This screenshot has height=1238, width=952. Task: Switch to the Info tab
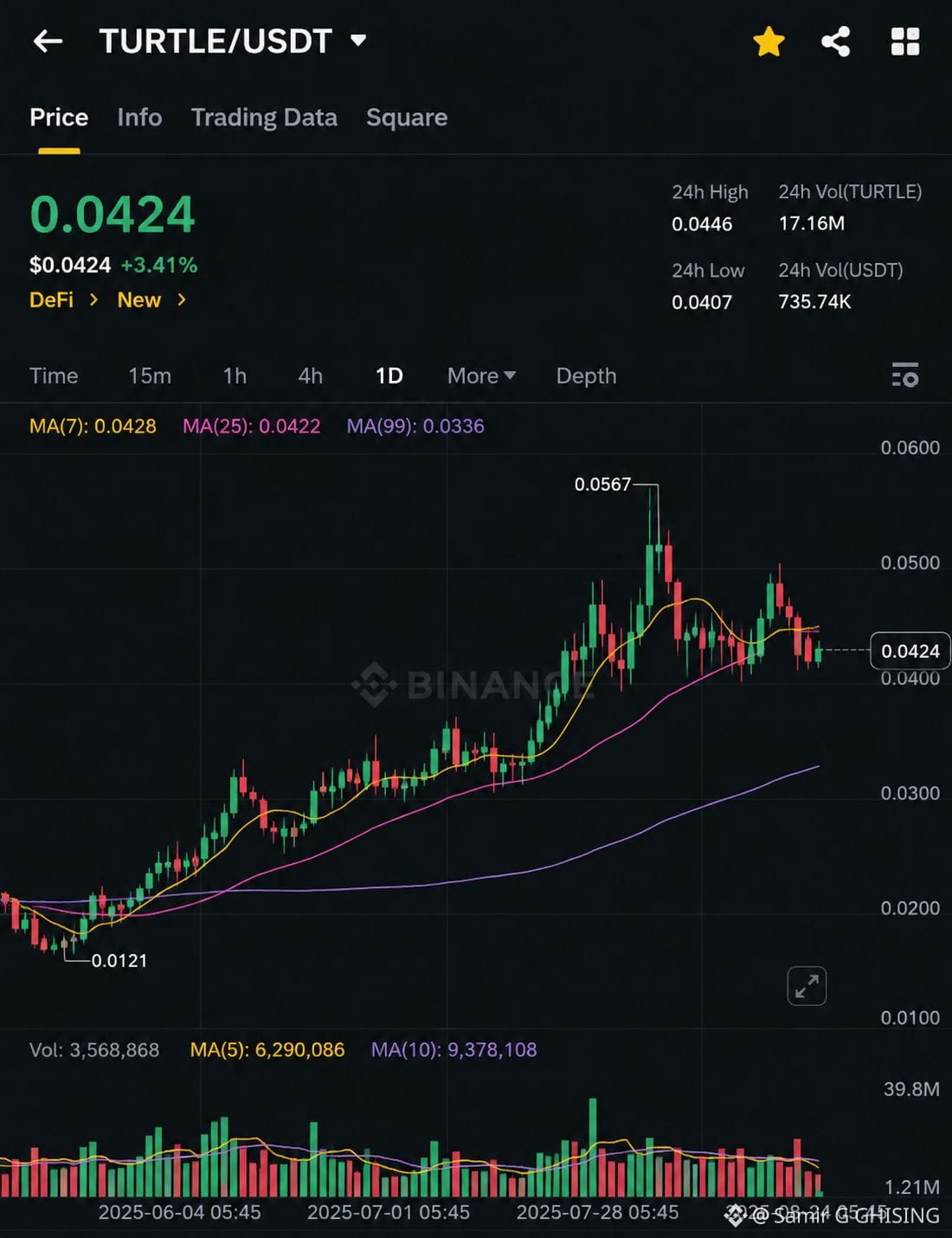click(x=139, y=117)
